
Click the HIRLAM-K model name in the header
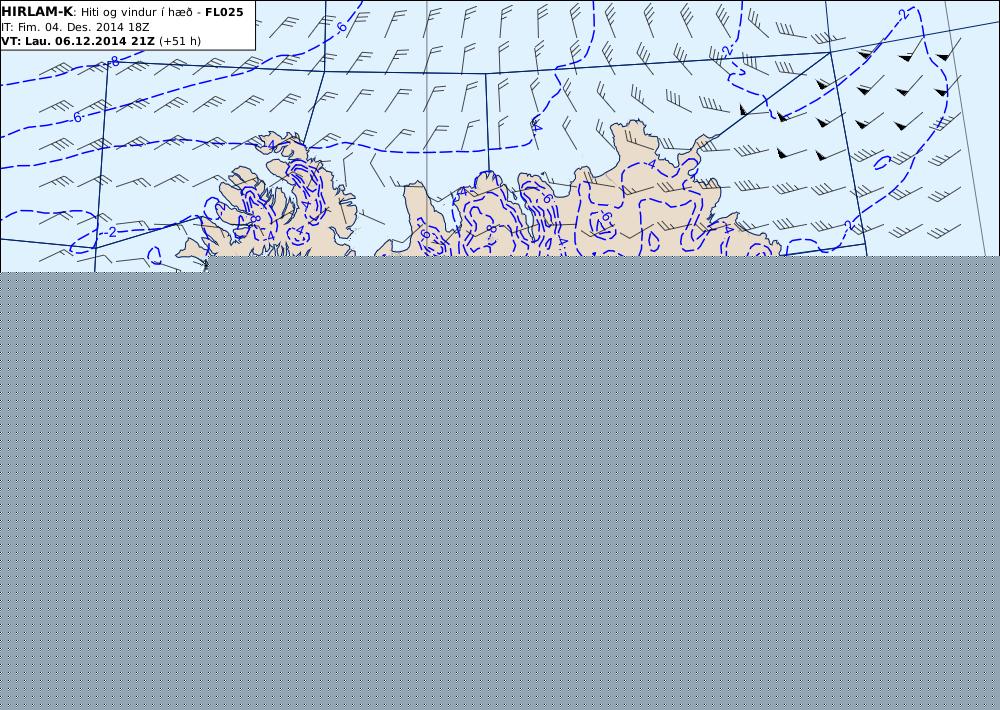(x=37, y=12)
